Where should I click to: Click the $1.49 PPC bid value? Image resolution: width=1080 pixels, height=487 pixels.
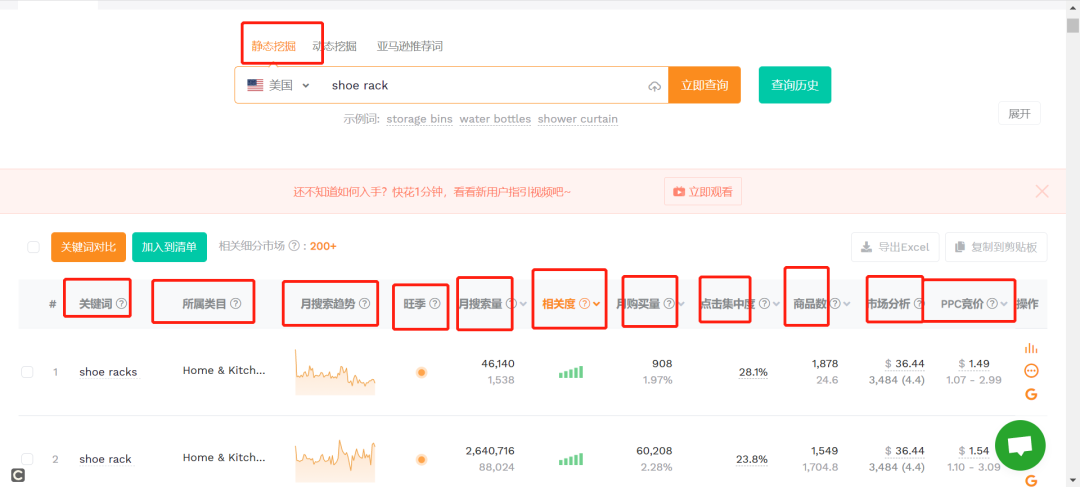(974, 364)
